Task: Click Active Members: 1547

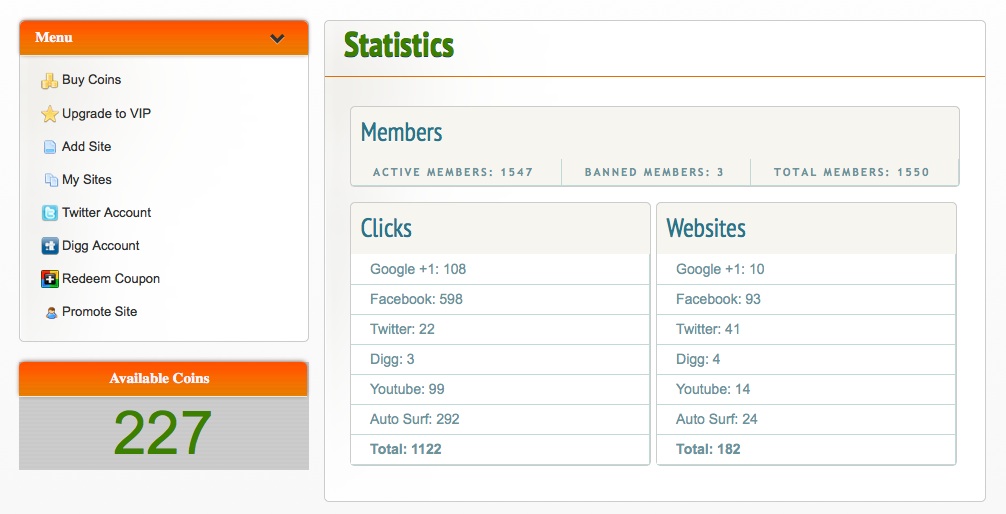Action: [x=453, y=172]
